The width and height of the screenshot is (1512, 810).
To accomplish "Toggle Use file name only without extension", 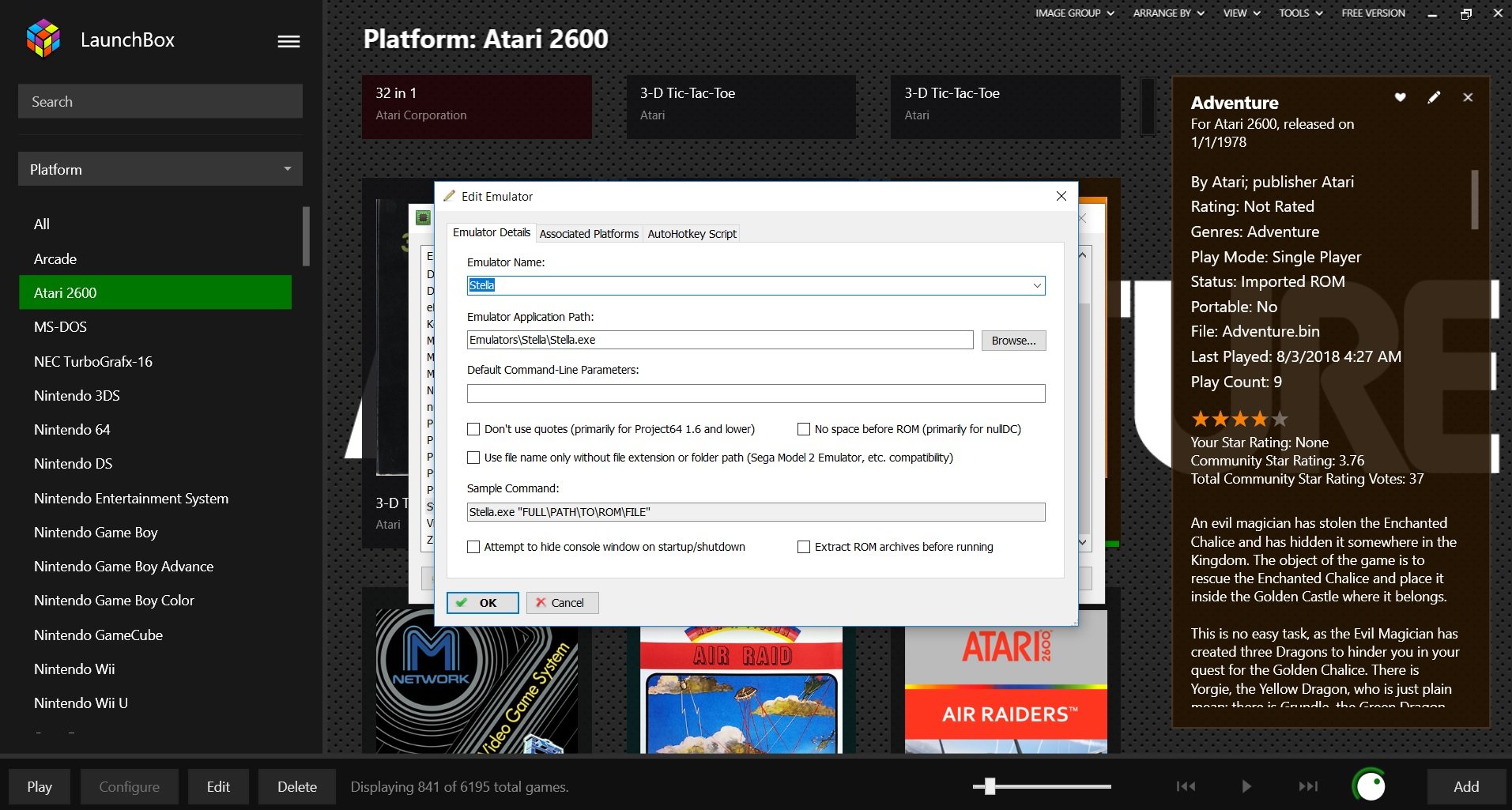I will click(473, 458).
